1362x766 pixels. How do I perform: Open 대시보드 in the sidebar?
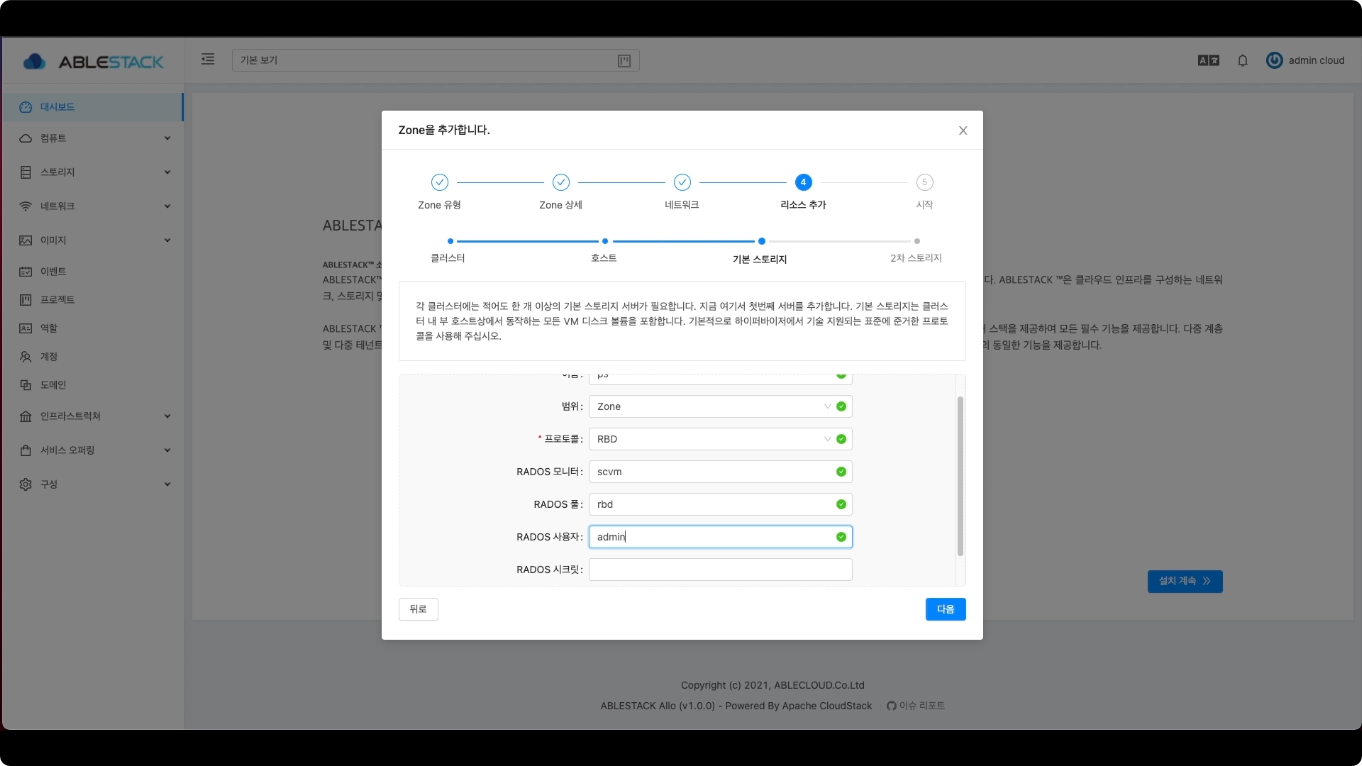[x=92, y=107]
